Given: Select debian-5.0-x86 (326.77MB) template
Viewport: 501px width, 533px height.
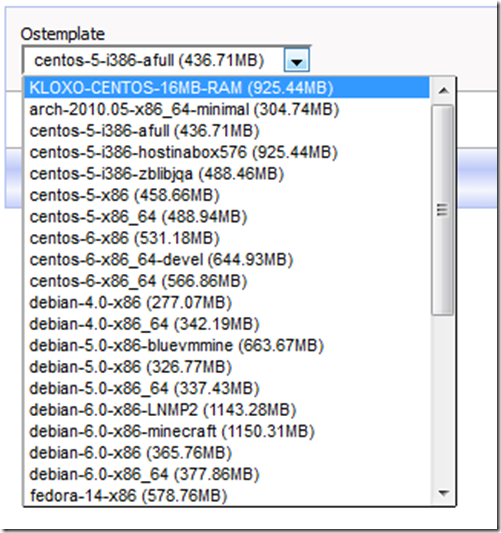Looking at the screenshot, I should click(x=227, y=366).
